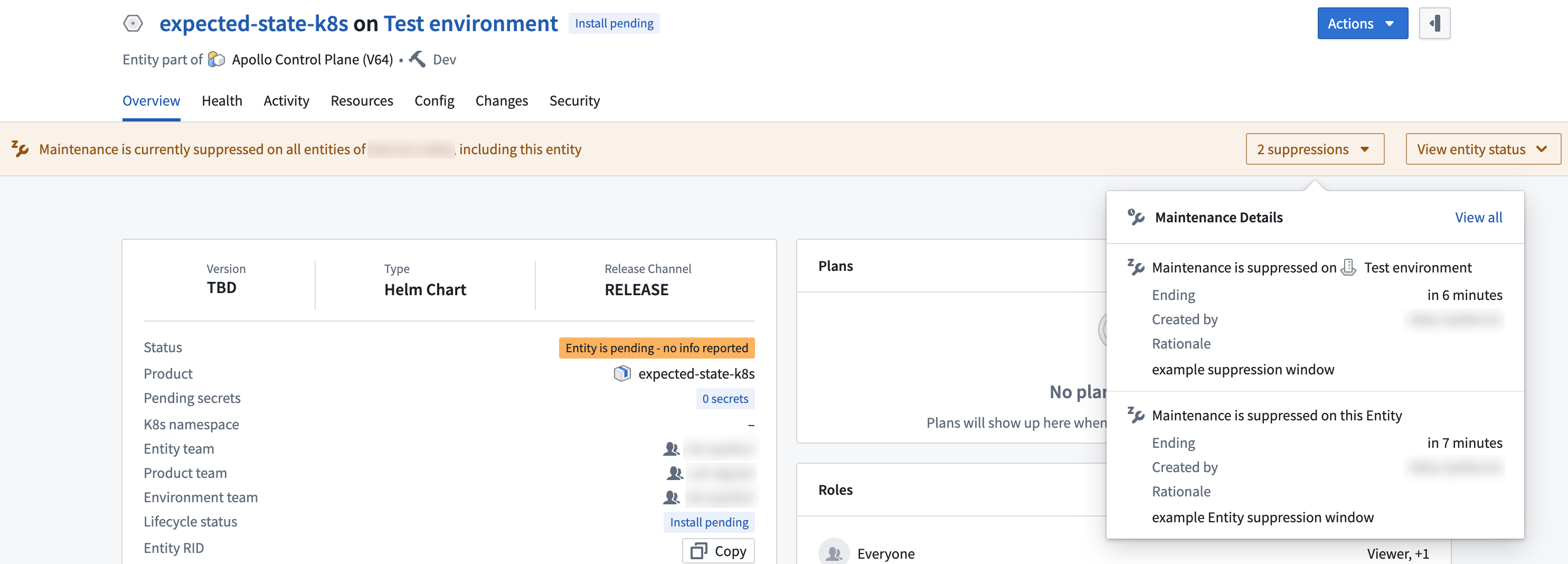Copy the Entity RID
1568x564 pixels.
[718, 551]
